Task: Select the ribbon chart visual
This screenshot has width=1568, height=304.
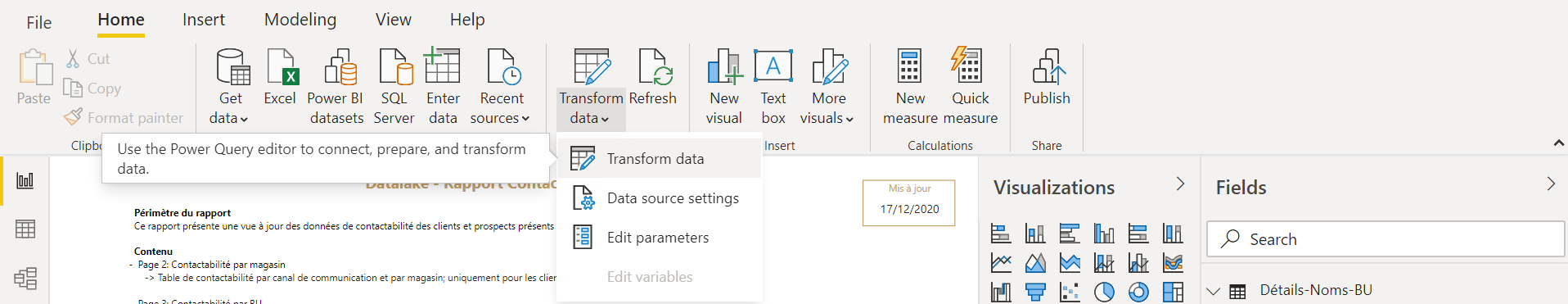Action: 1173,263
